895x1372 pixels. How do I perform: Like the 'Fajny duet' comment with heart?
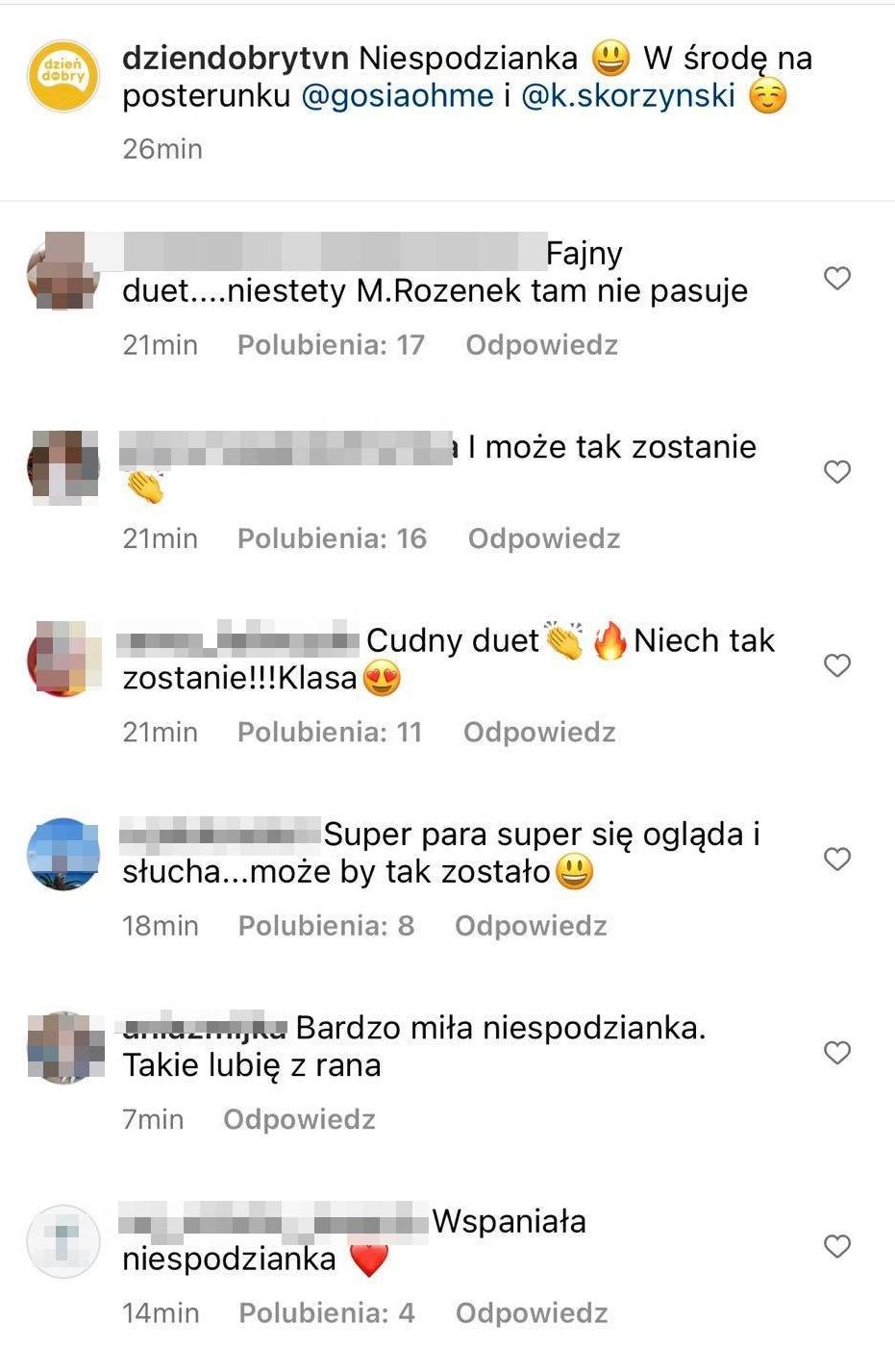(837, 279)
